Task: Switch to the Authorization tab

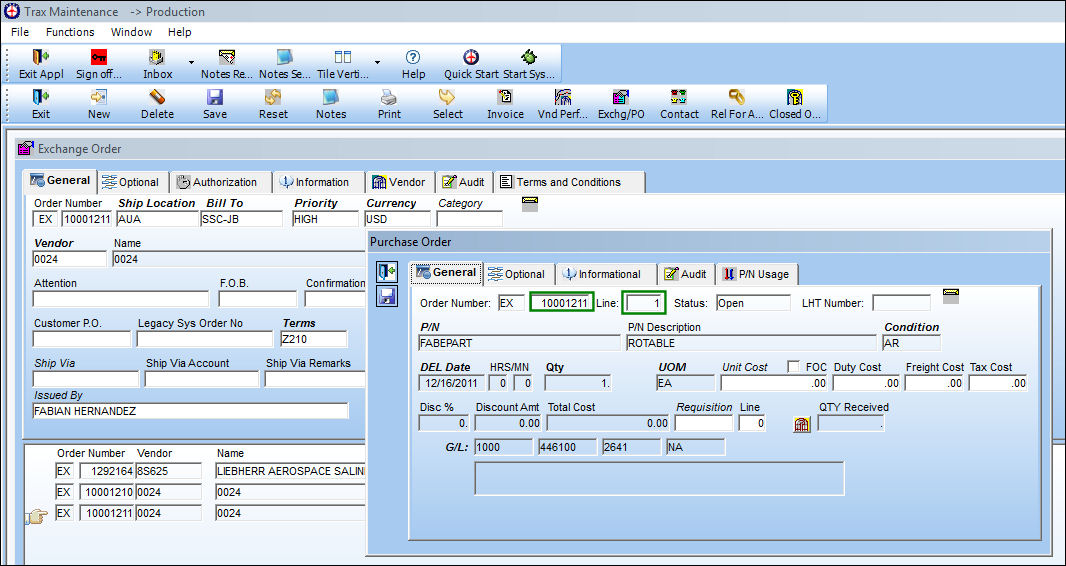Action: (x=219, y=182)
